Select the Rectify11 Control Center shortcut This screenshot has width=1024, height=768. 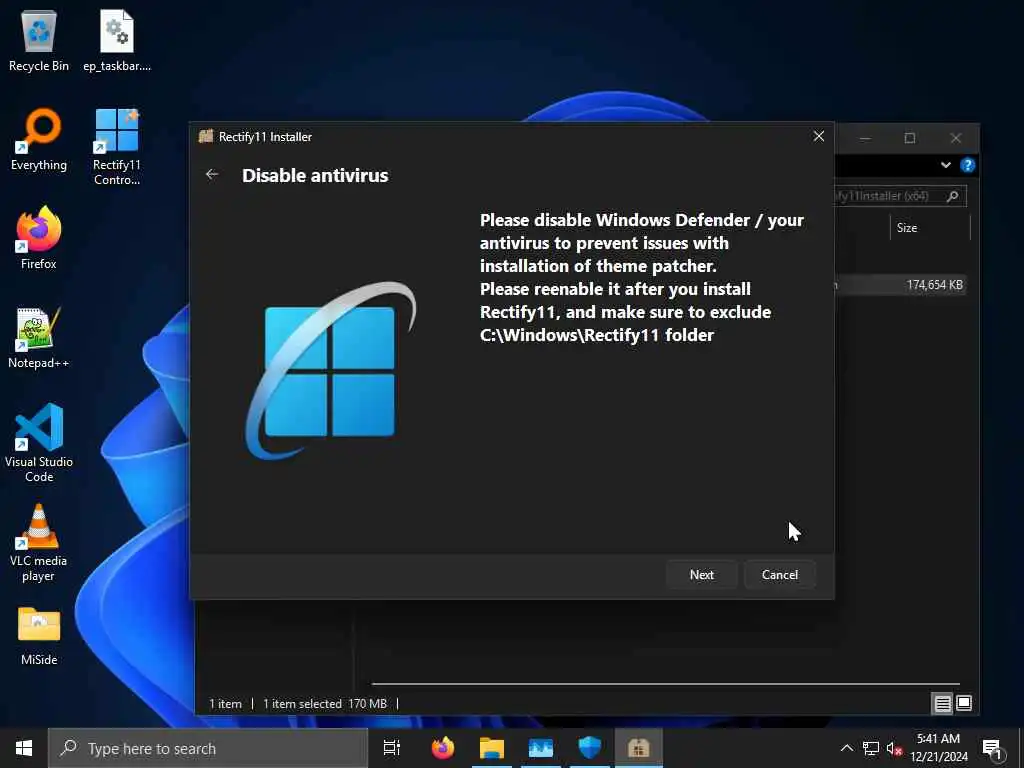[117, 147]
